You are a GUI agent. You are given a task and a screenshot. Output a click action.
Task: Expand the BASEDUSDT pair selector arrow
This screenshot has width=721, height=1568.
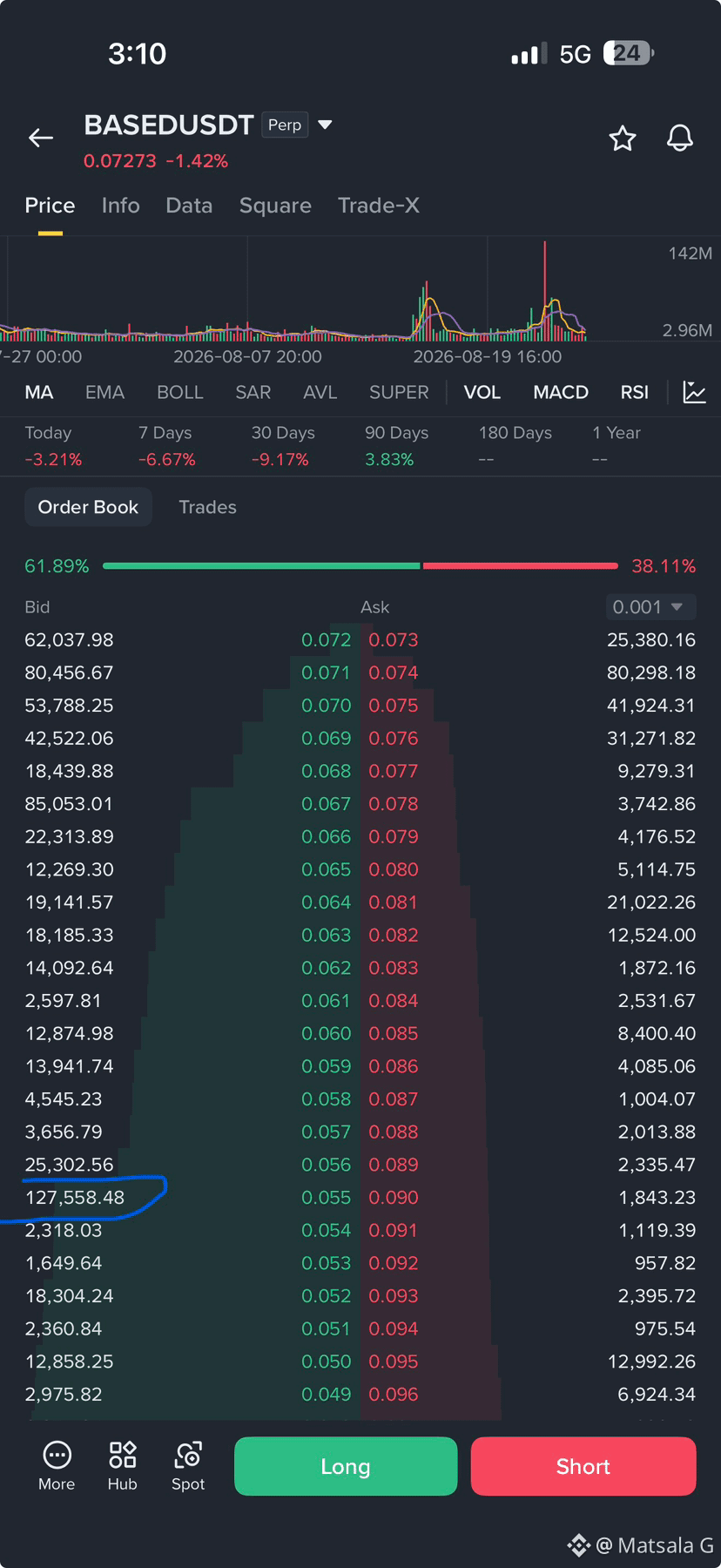point(326,125)
